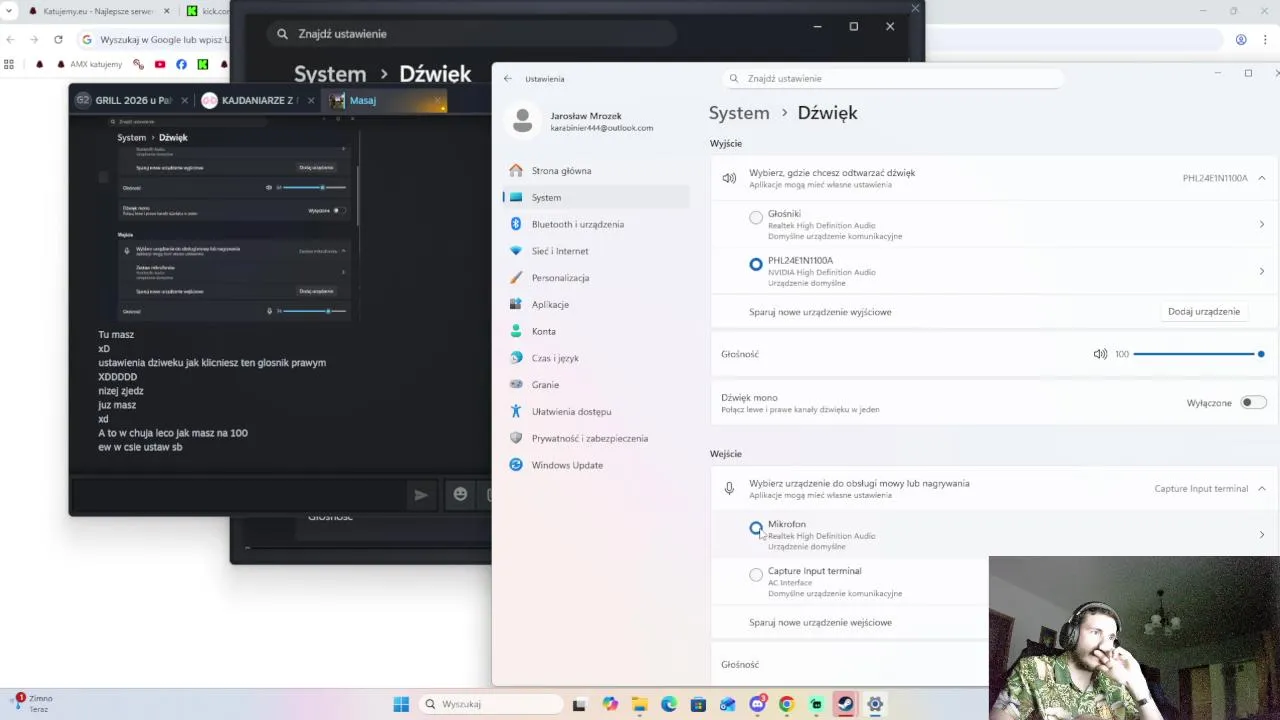Close Katujemy.eu Chrome tab
Image resolution: width=1280 pixels, height=720 pixels.
166,11
